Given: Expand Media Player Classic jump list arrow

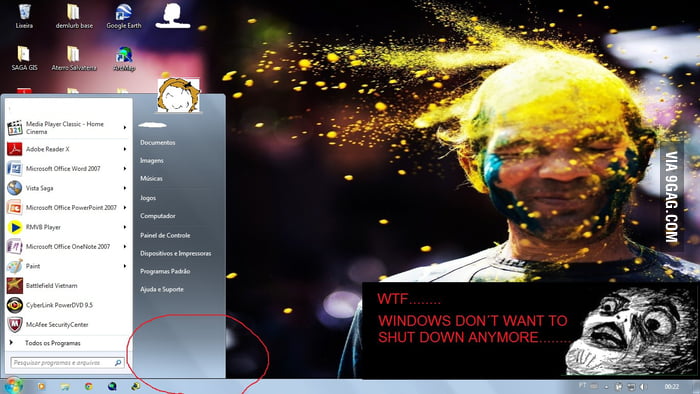Looking at the screenshot, I should [x=125, y=128].
